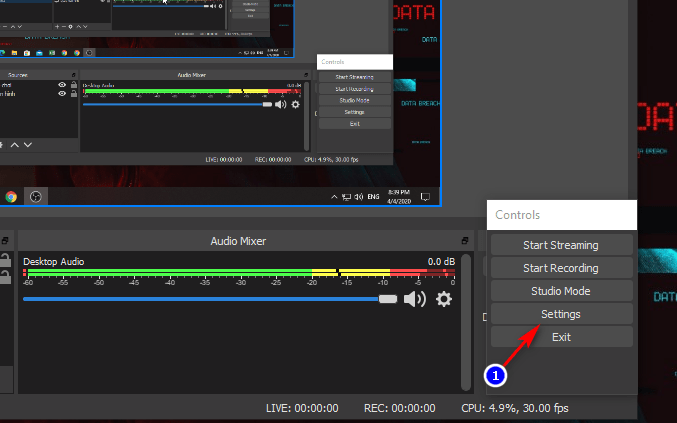
Task: Toggle the upper lock icon at left edge
Action: click(x=4, y=263)
